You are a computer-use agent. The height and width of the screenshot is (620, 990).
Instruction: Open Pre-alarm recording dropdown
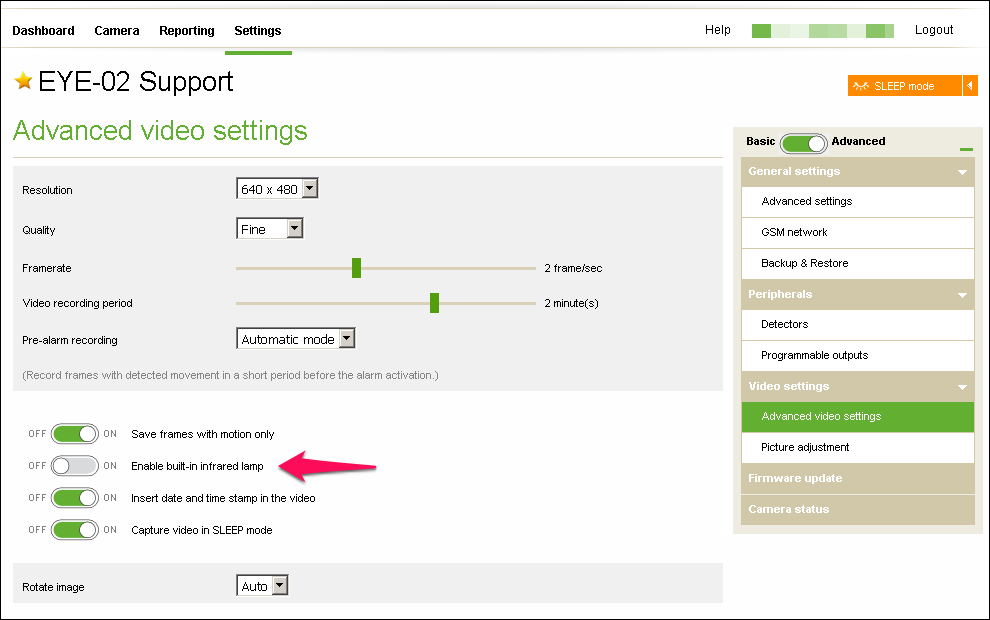[x=296, y=339]
